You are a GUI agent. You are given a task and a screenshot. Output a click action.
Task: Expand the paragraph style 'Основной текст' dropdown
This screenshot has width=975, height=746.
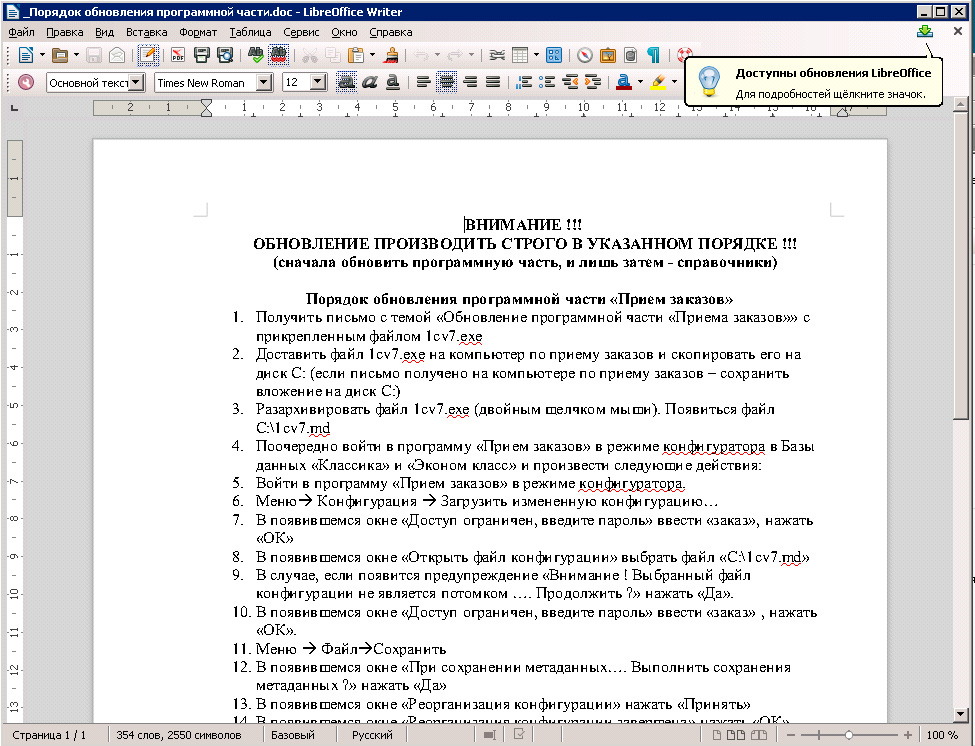point(136,83)
